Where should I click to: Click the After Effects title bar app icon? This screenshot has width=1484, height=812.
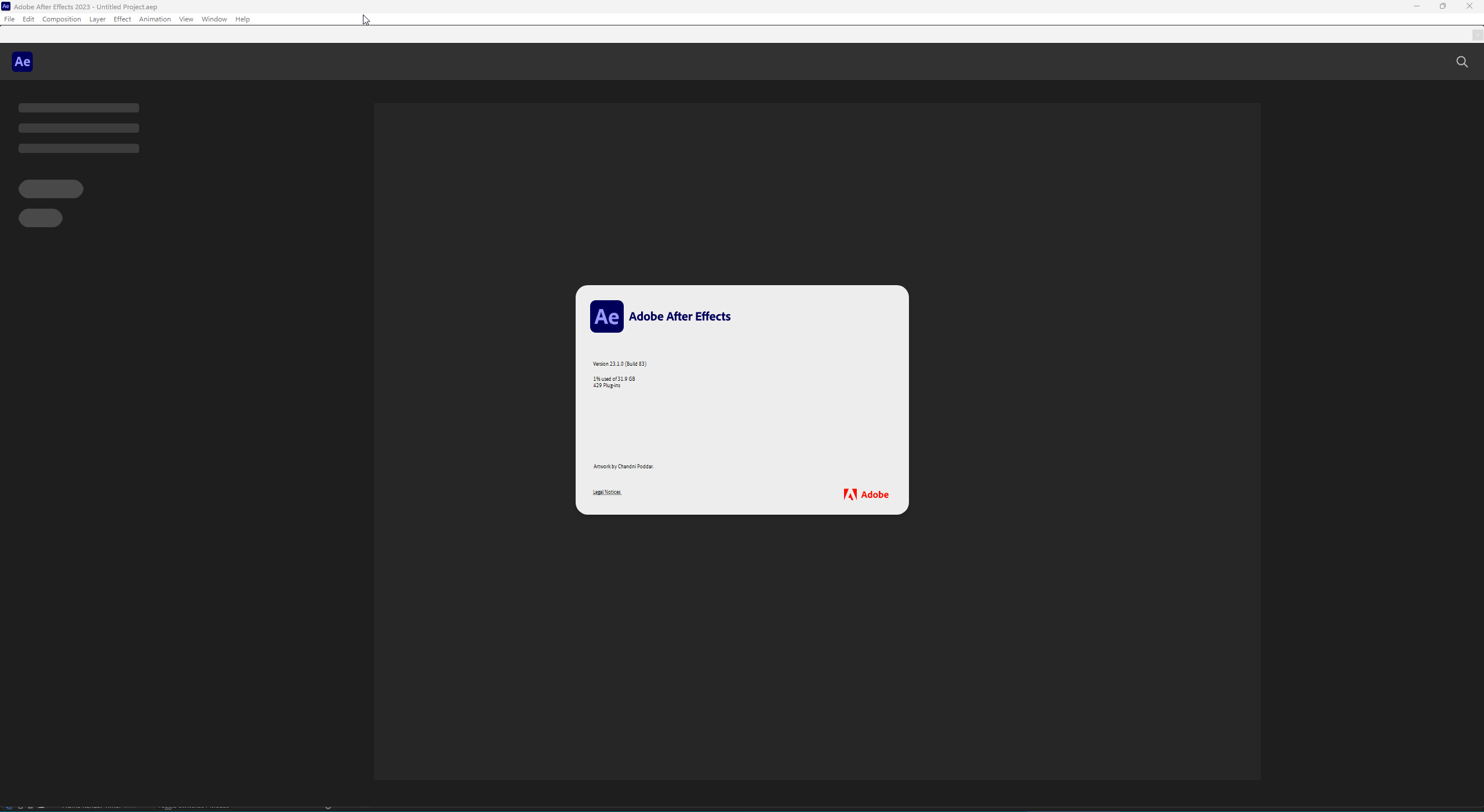click(x=6, y=6)
